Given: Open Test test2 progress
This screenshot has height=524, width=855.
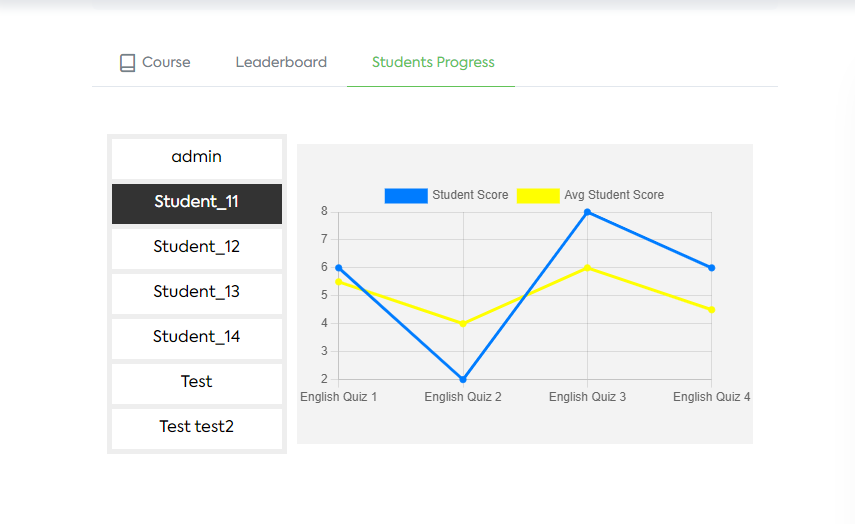Looking at the screenshot, I should click(x=197, y=429).
